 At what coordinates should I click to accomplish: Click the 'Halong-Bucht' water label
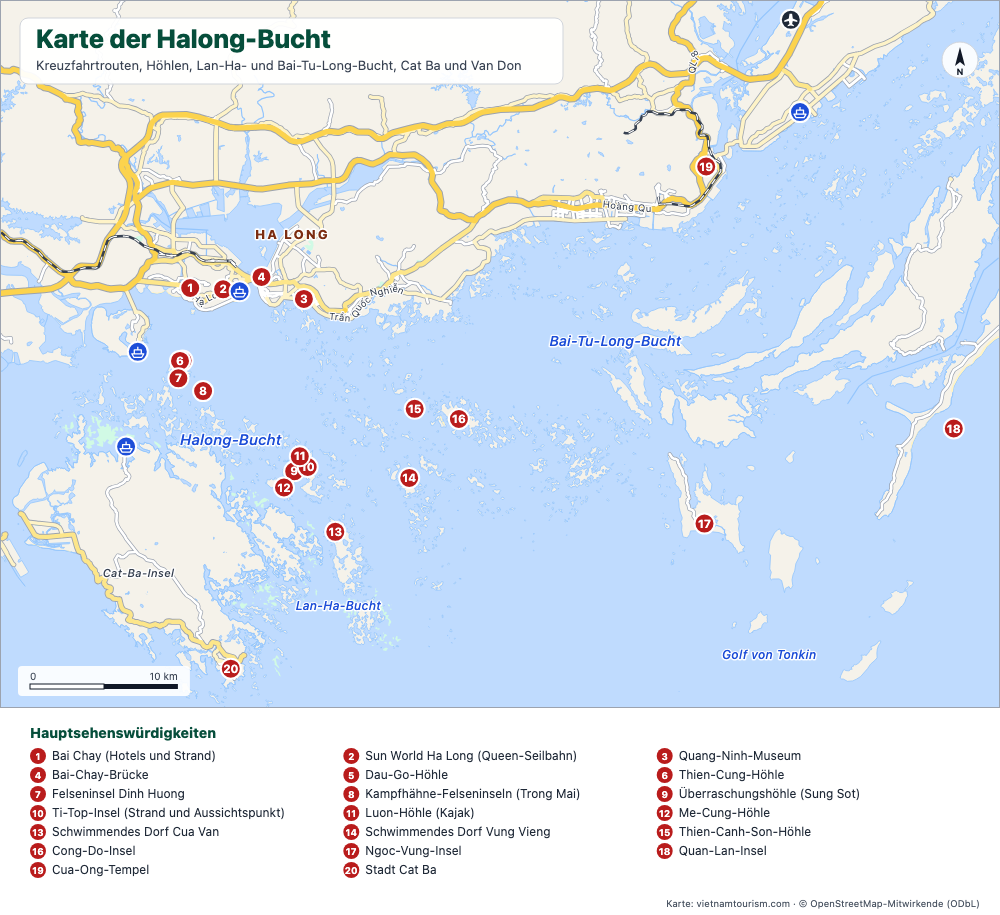click(230, 440)
